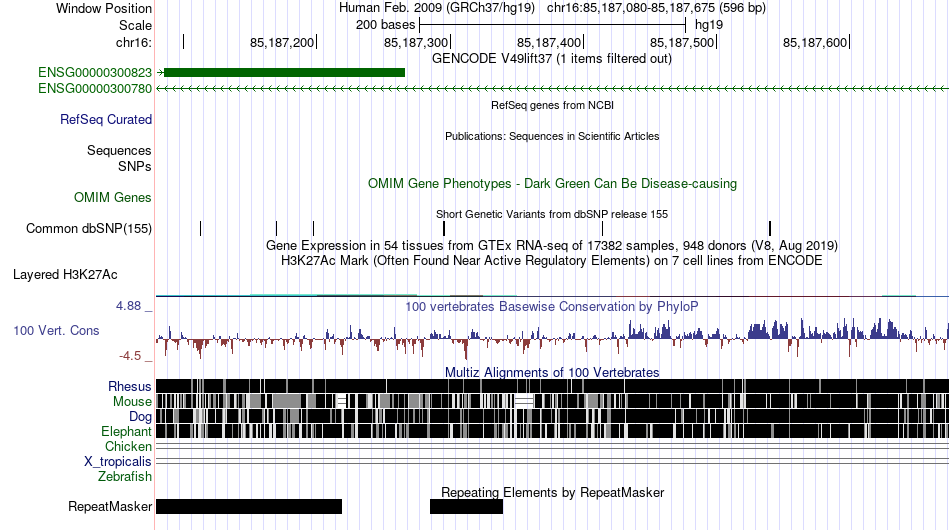Click the 85,187,600 ruler position

pyautogui.click(x=815, y=42)
